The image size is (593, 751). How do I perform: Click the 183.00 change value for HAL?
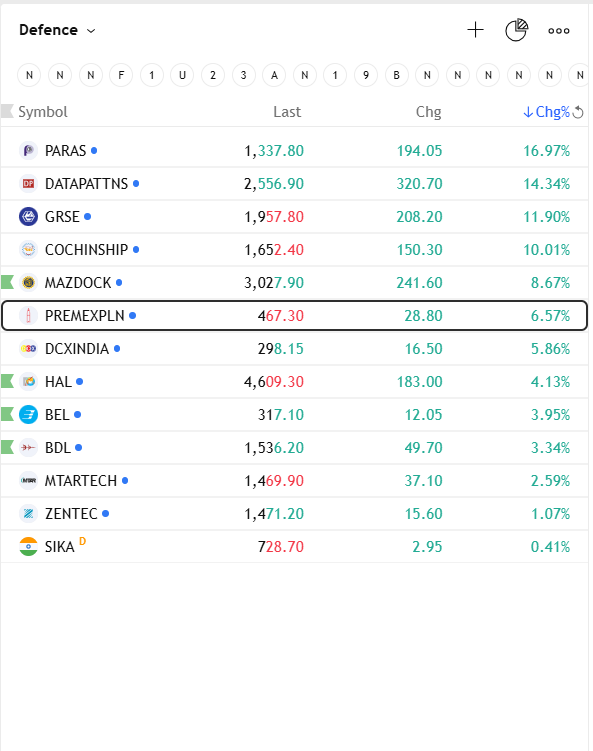pyautogui.click(x=419, y=382)
